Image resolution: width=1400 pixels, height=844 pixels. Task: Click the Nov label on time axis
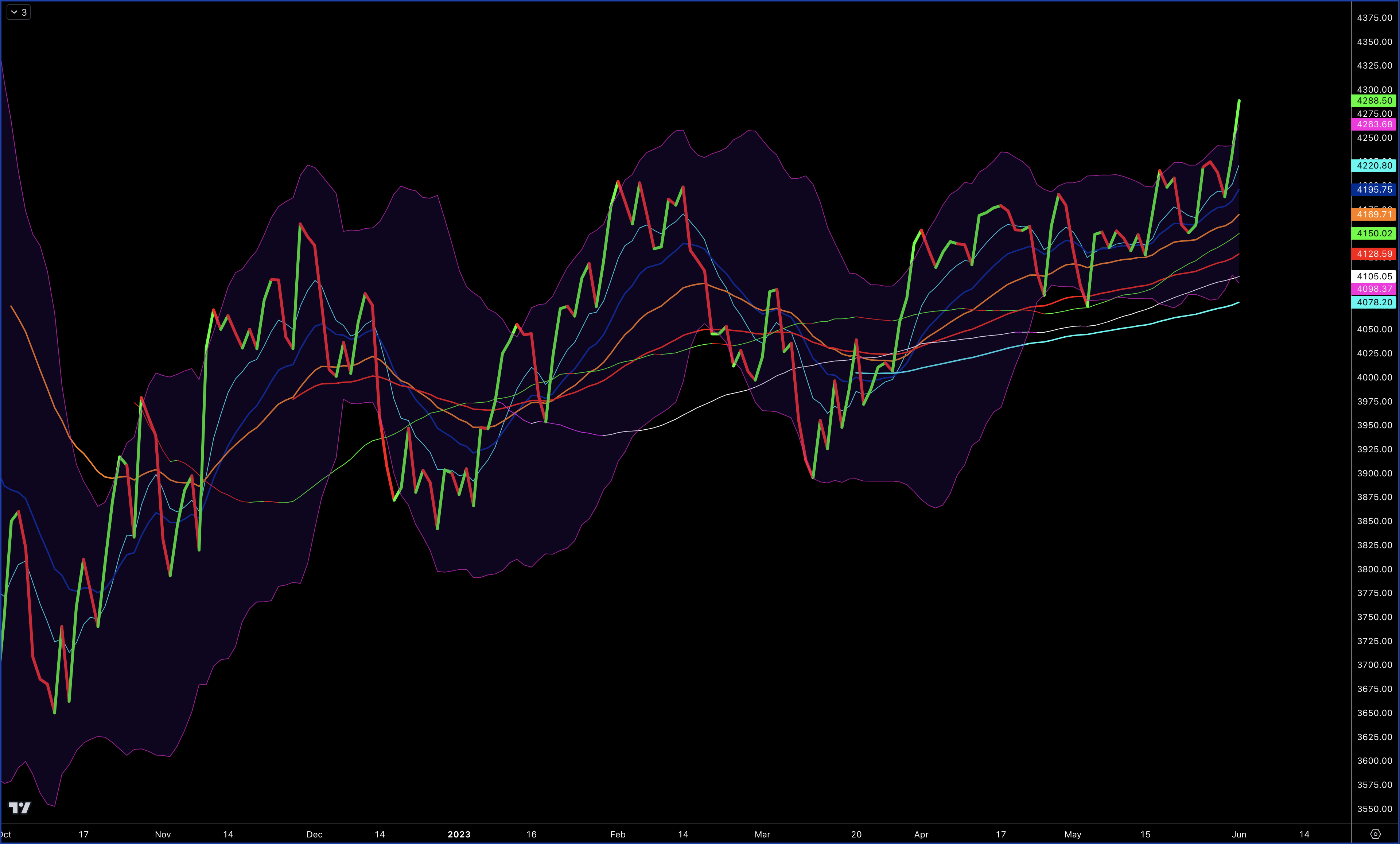click(x=163, y=835)
